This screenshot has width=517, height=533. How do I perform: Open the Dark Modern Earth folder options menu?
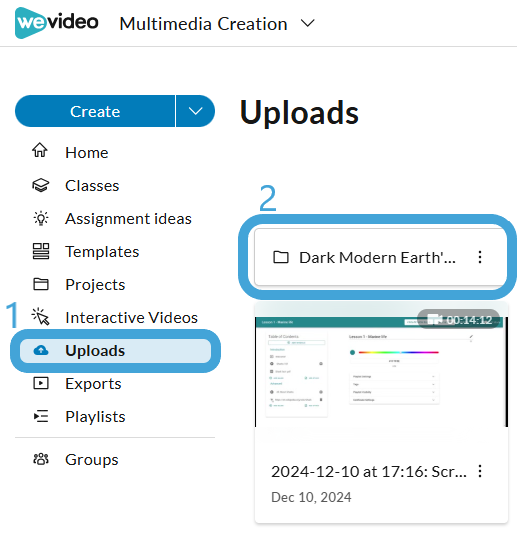(480, 257)
